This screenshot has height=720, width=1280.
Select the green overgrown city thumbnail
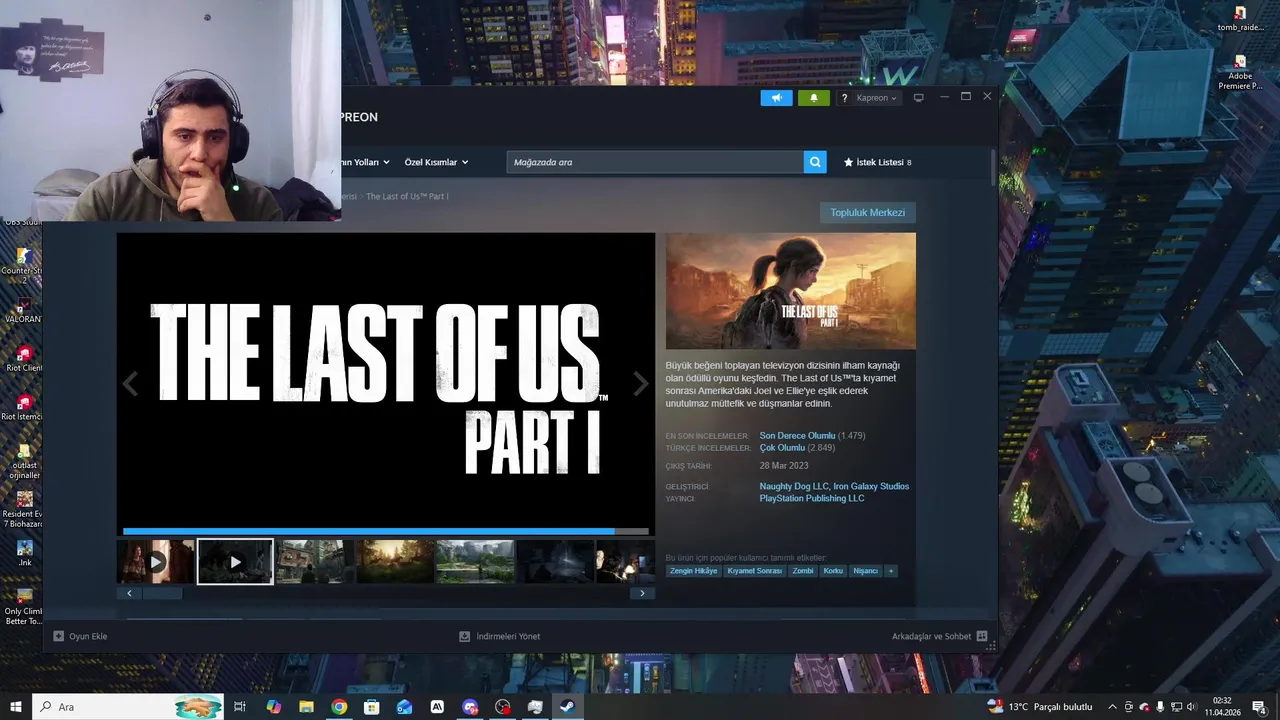pos(475,561)
